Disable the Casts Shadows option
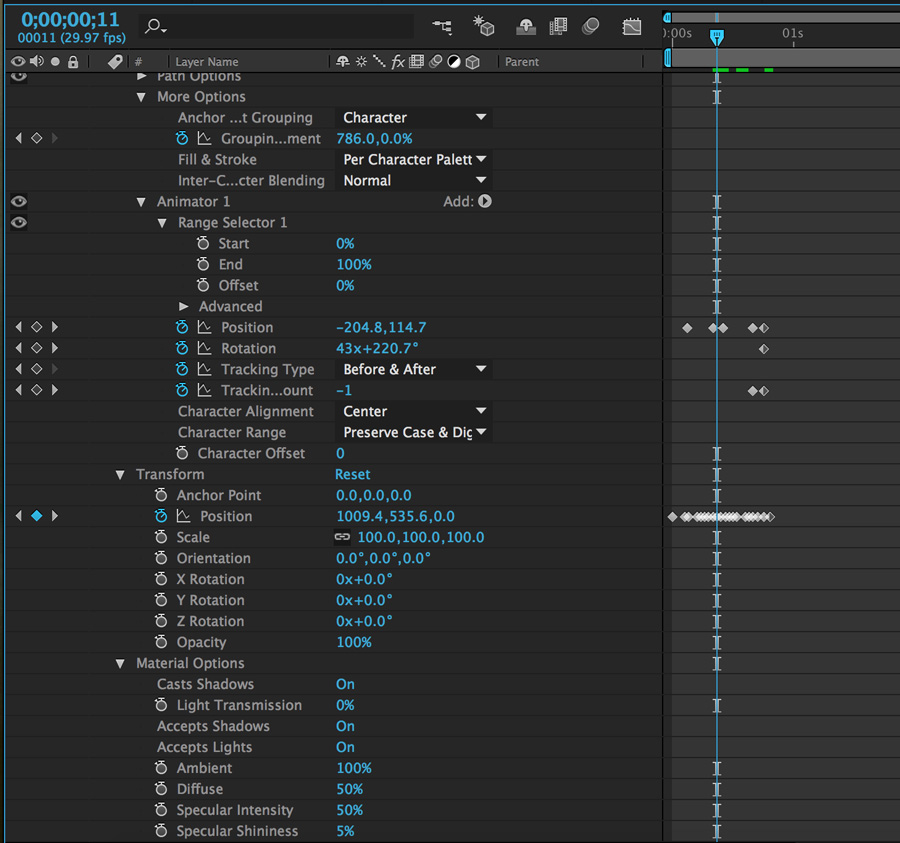 tap(345, 684)
